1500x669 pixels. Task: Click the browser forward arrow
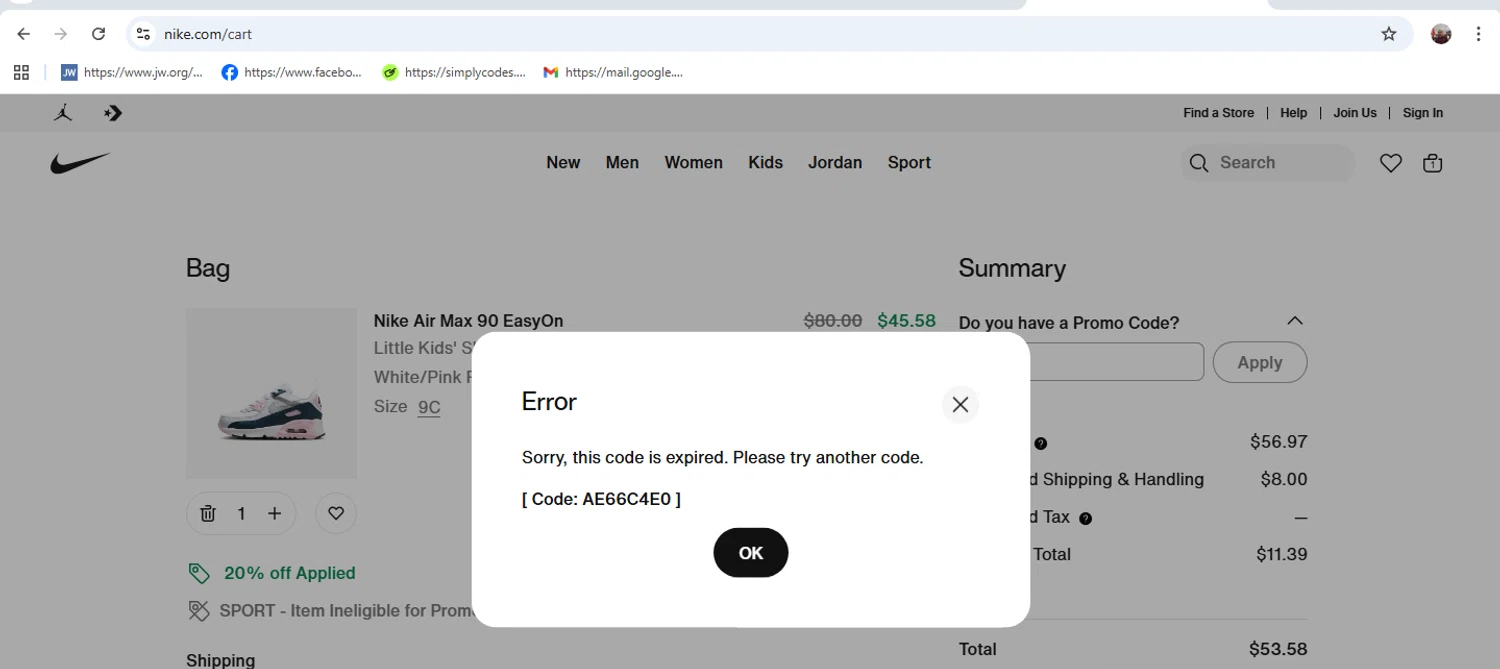click(x=61, y=34)
